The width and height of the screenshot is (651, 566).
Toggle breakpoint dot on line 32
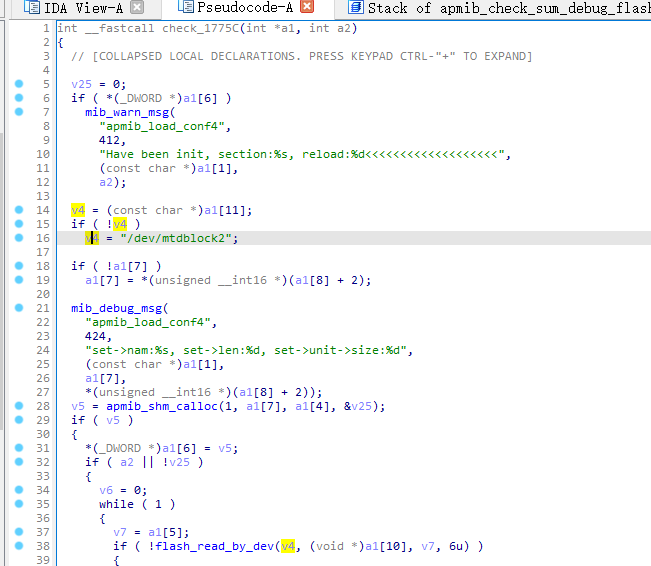19,462
